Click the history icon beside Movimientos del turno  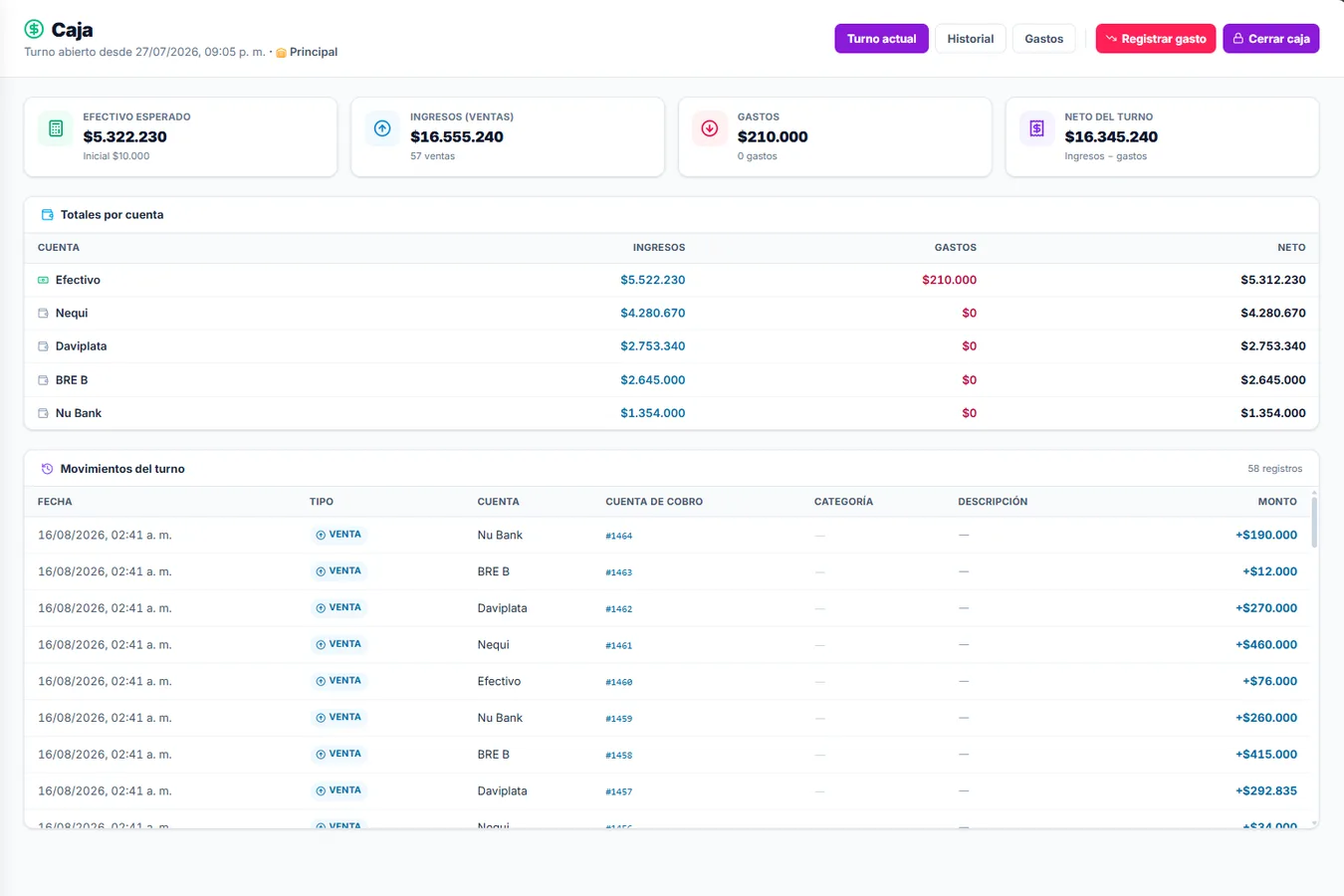47,469
